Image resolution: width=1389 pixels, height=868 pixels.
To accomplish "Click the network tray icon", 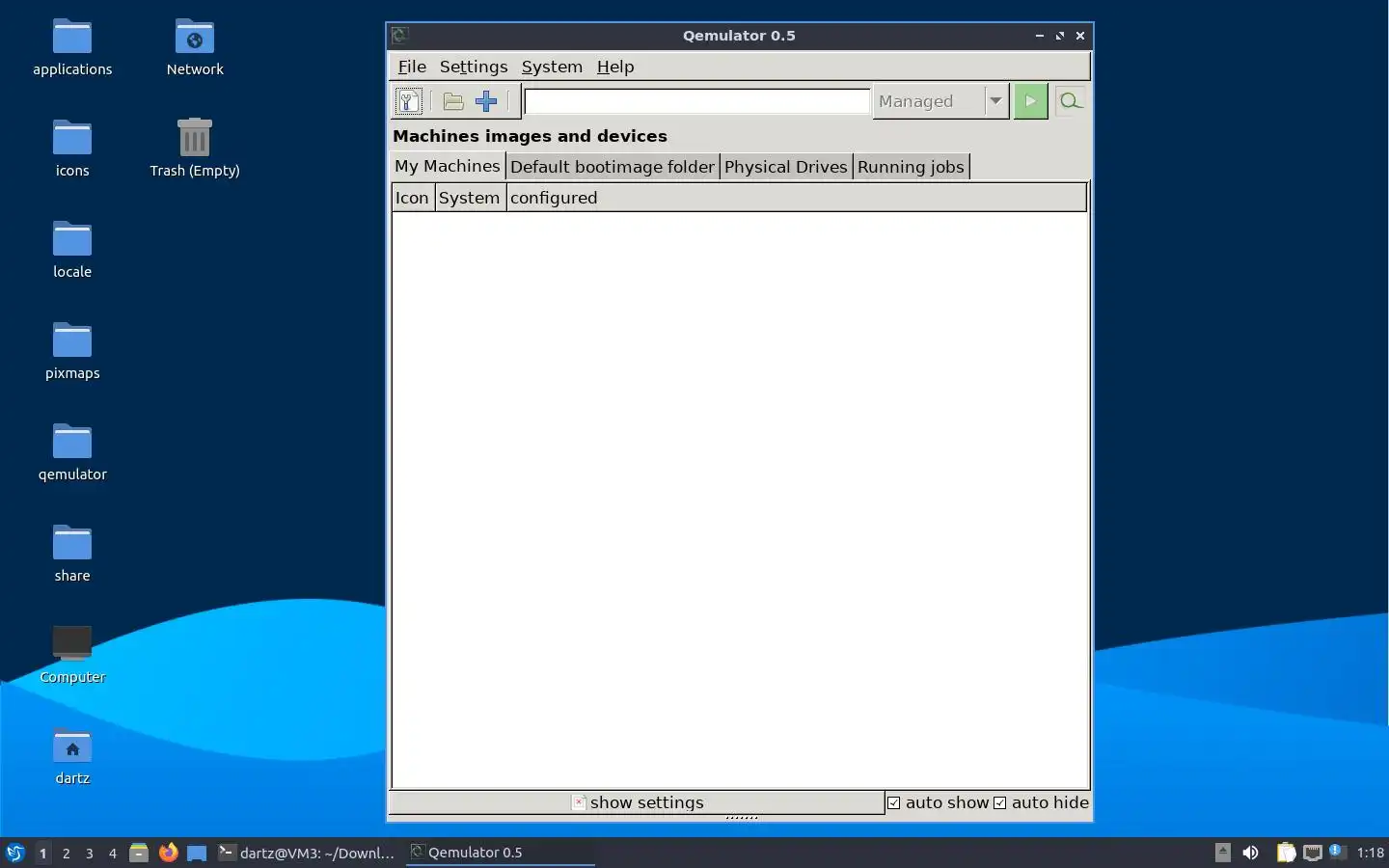I will 1313,853.
